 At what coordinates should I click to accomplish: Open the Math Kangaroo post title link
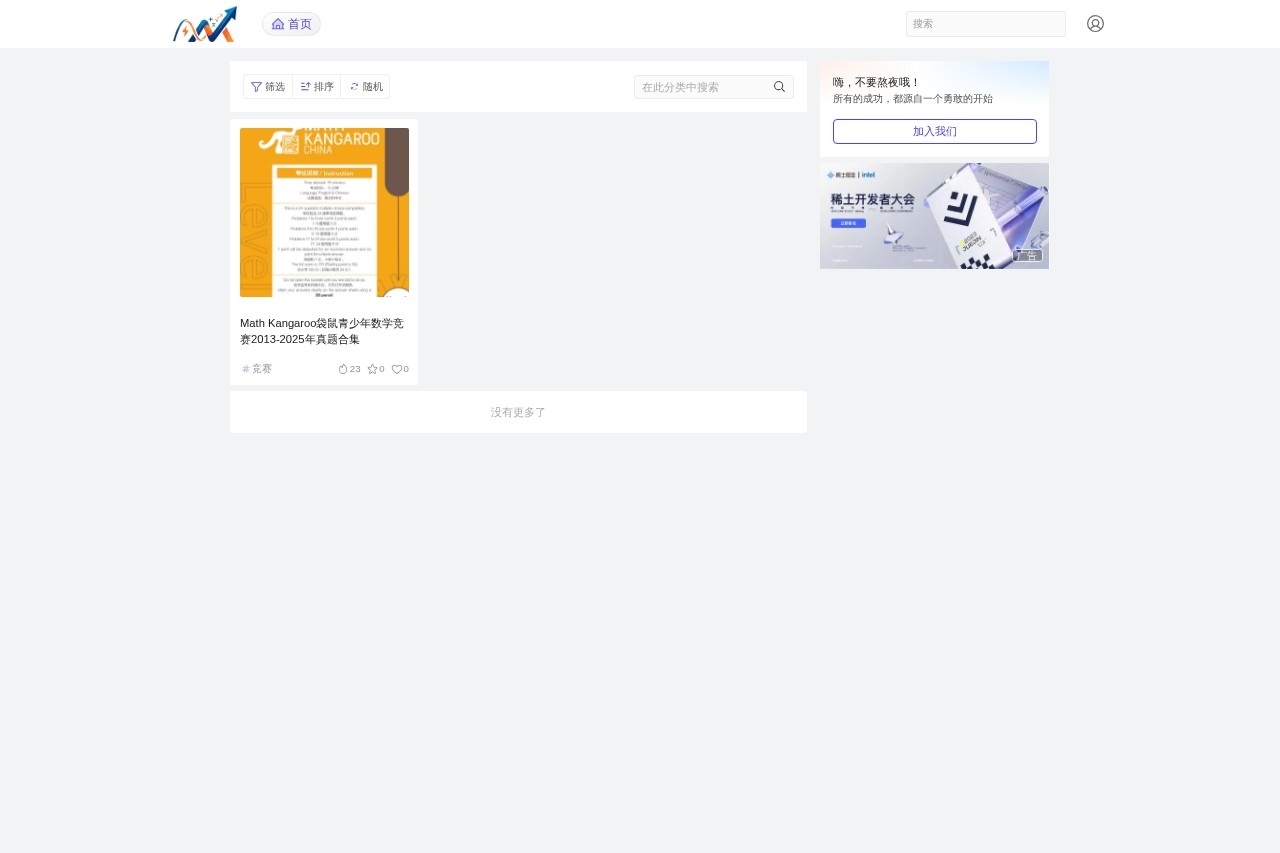click(x=322, y=331)
